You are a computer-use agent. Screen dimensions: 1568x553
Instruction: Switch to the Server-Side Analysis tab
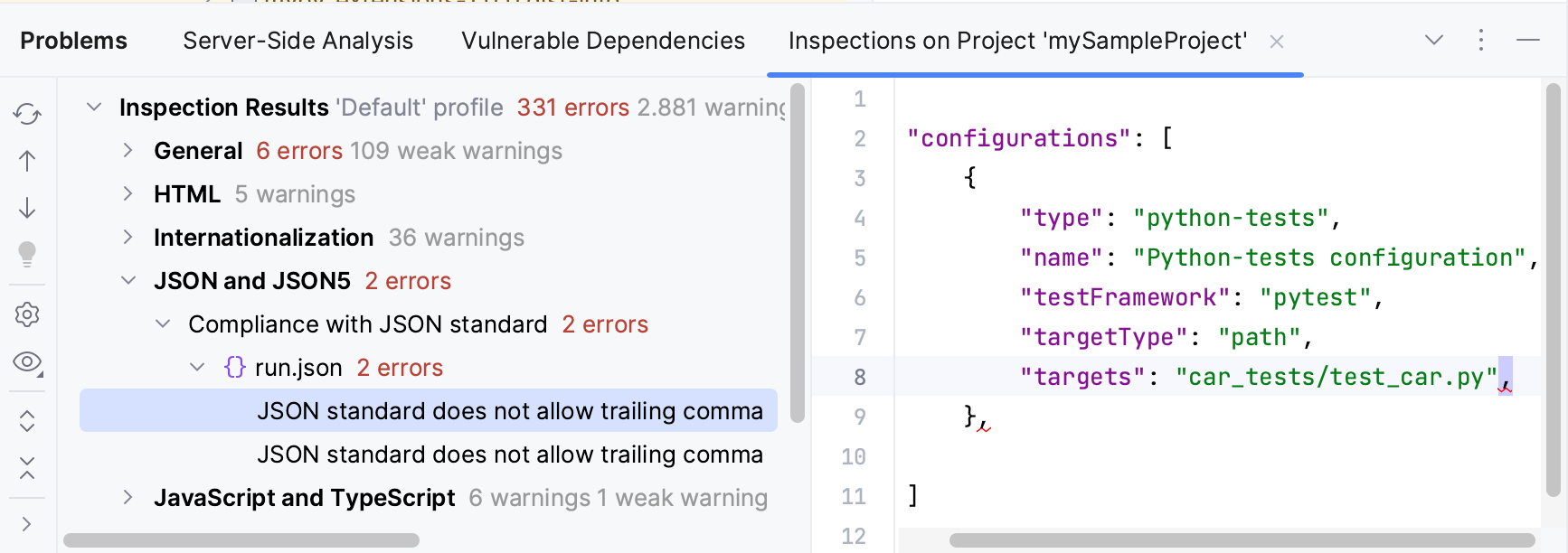[298, 41]
